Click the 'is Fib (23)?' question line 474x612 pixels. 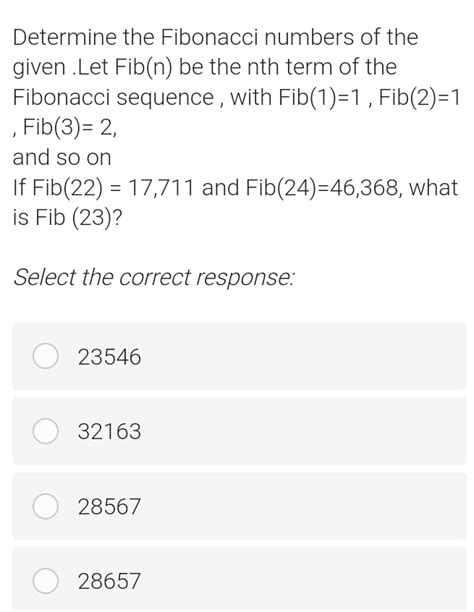pyautogui.click(x=67, y=217)
